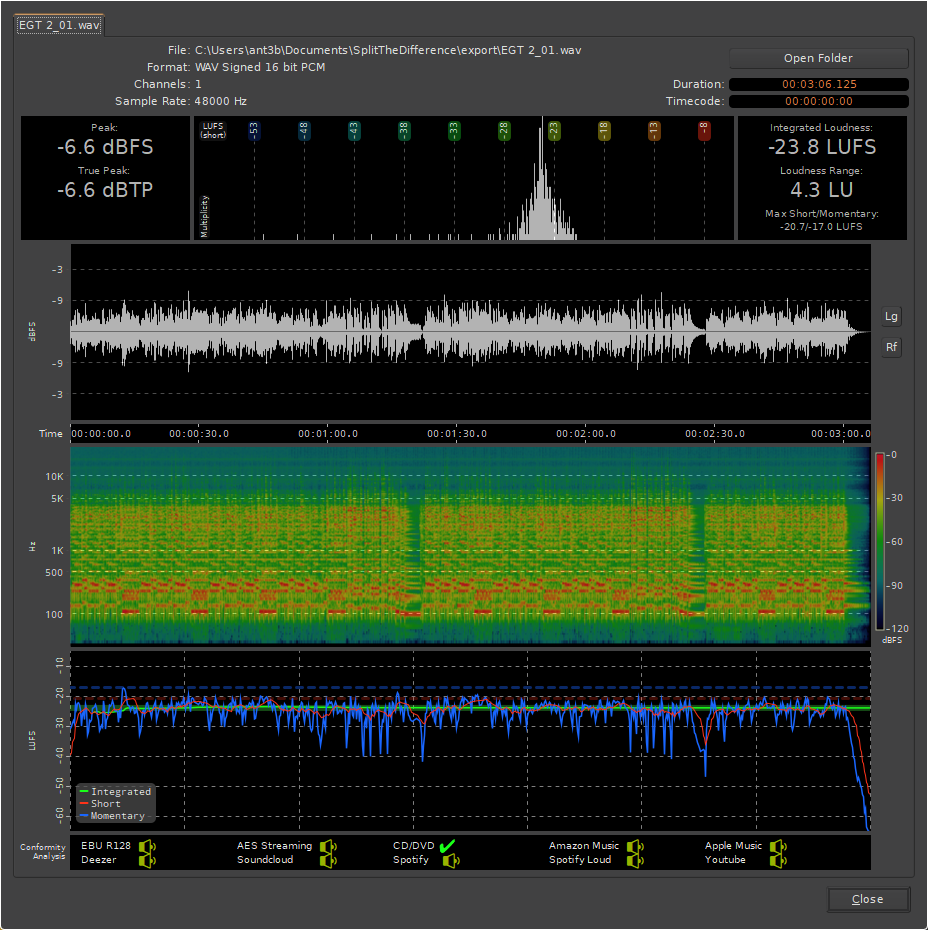This screenshot has width=928, height=930.
Task: Click the Amazon Music speaker icon
Action: click(634, 846)
